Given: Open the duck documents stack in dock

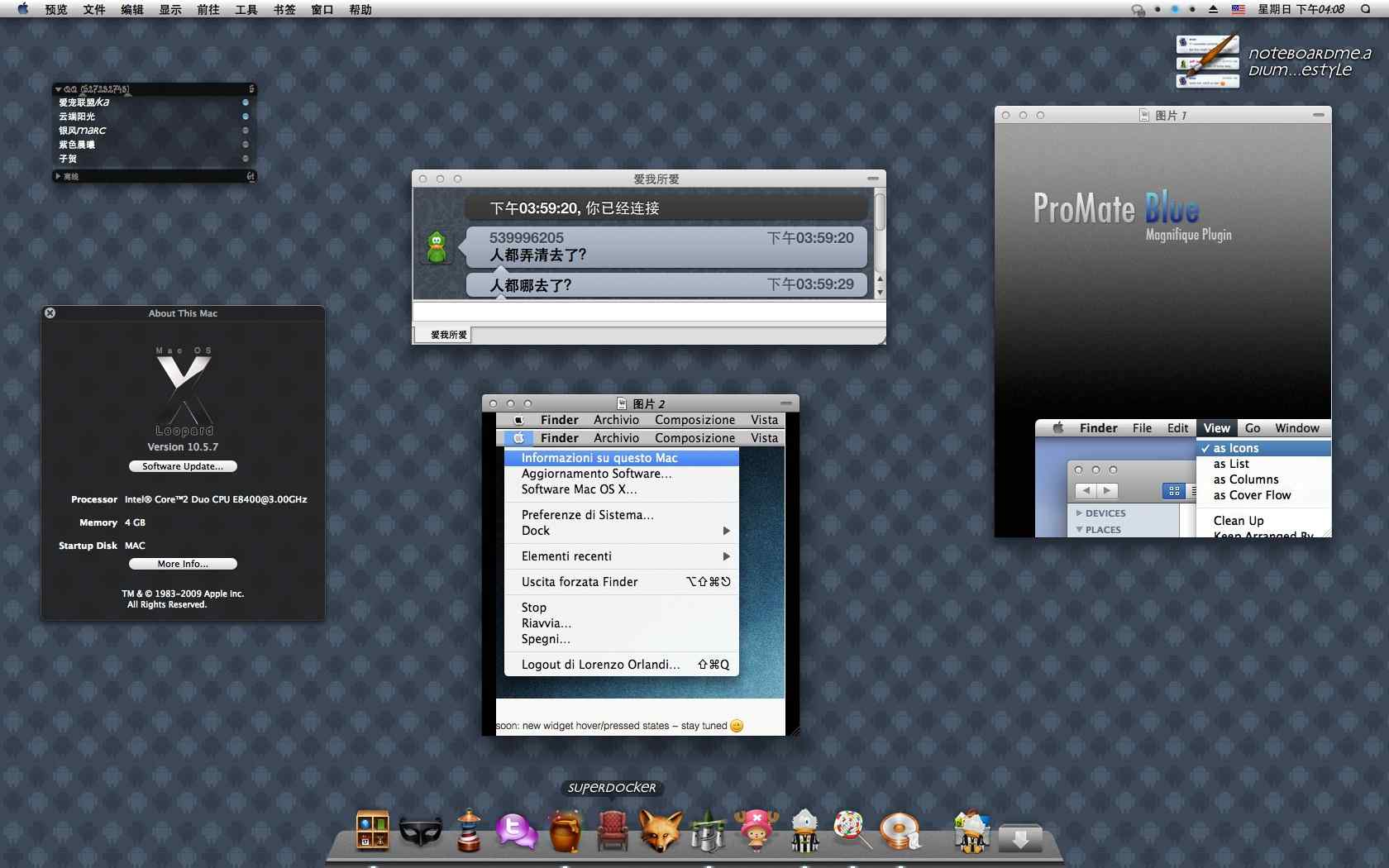Looking at the screenshot, I should 971,831.
